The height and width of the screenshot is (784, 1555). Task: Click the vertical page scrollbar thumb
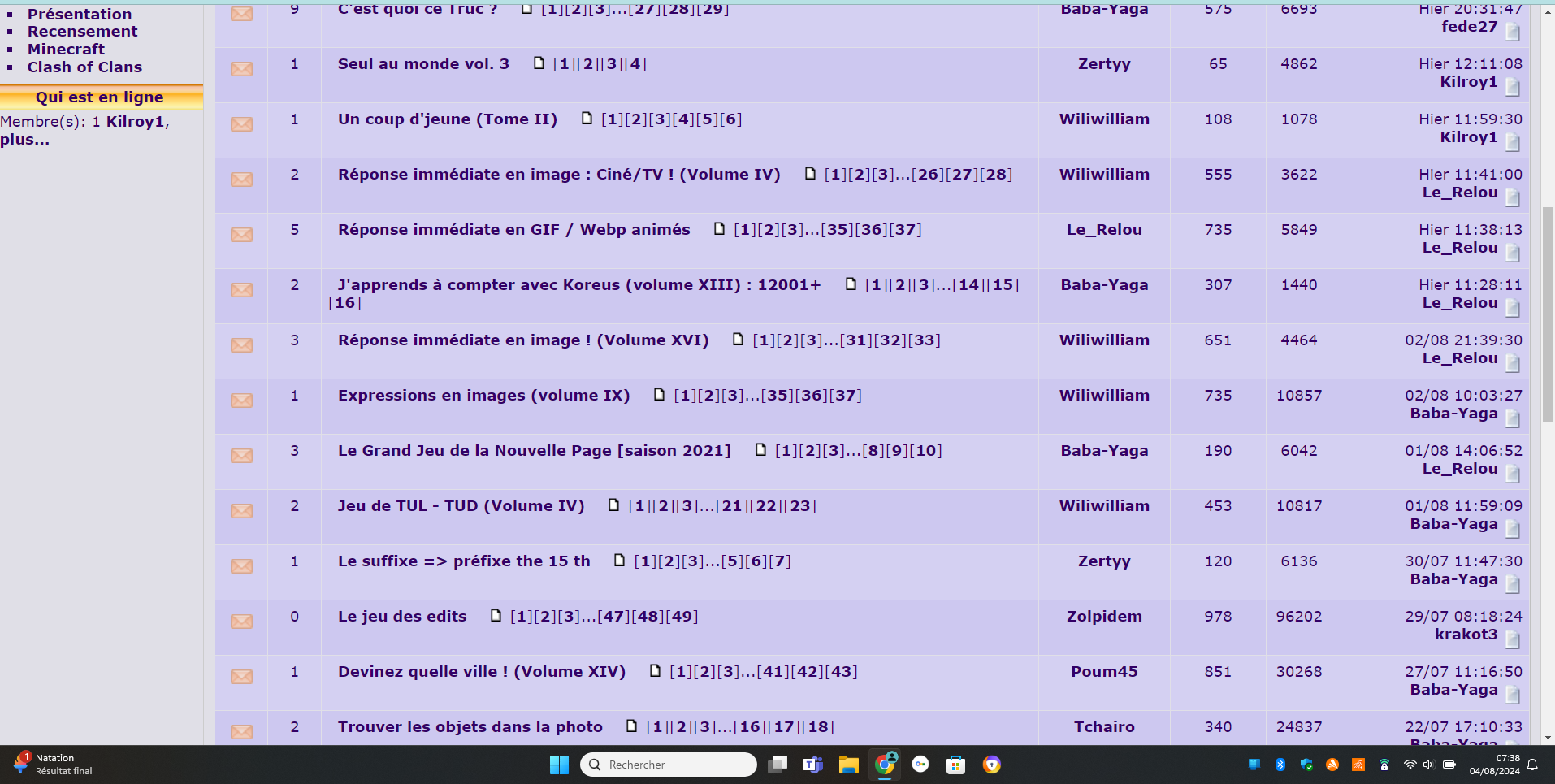pos(1548,313)
